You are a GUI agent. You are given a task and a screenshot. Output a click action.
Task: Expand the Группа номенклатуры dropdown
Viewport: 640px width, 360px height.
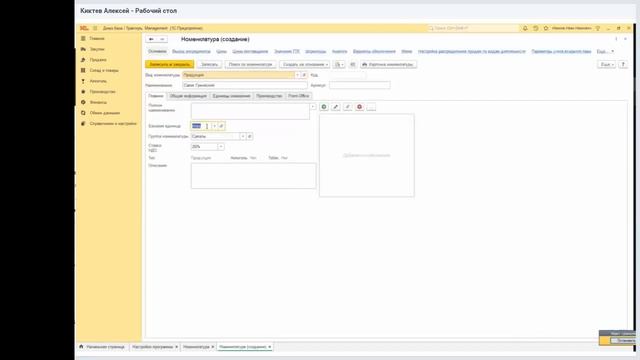[242, 136]
